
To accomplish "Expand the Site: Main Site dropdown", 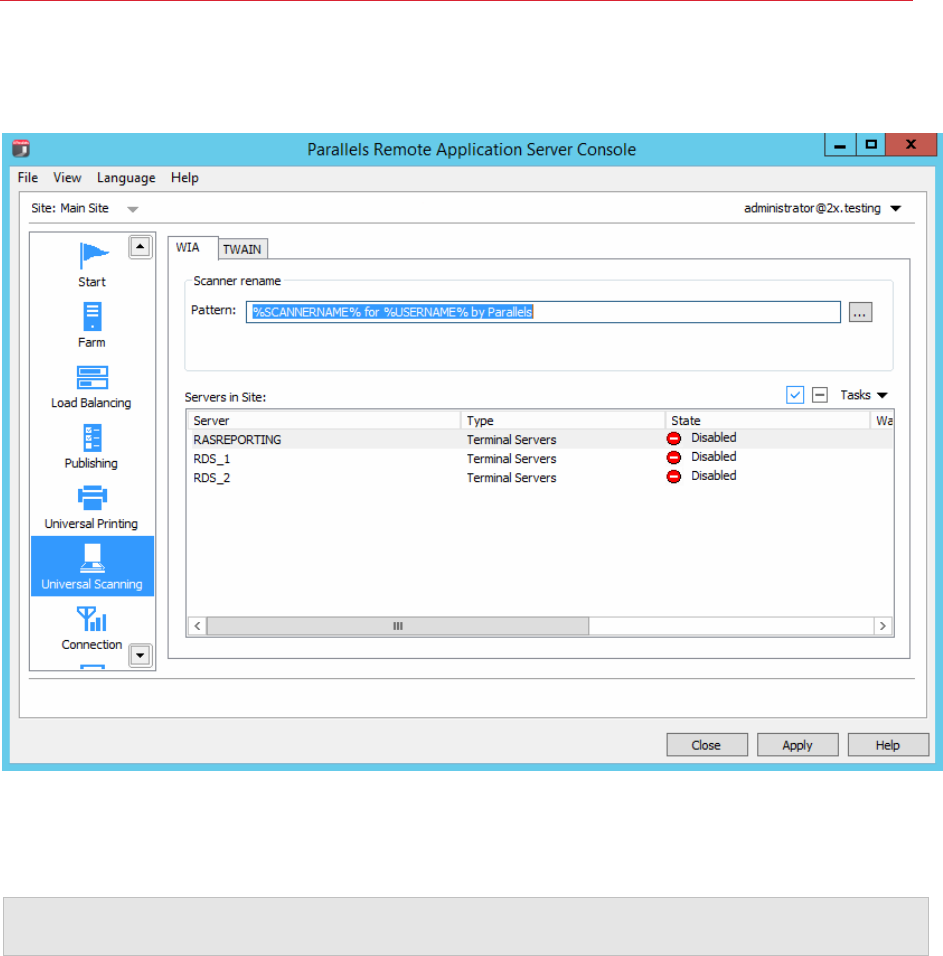I will click(x=132, y=209).
